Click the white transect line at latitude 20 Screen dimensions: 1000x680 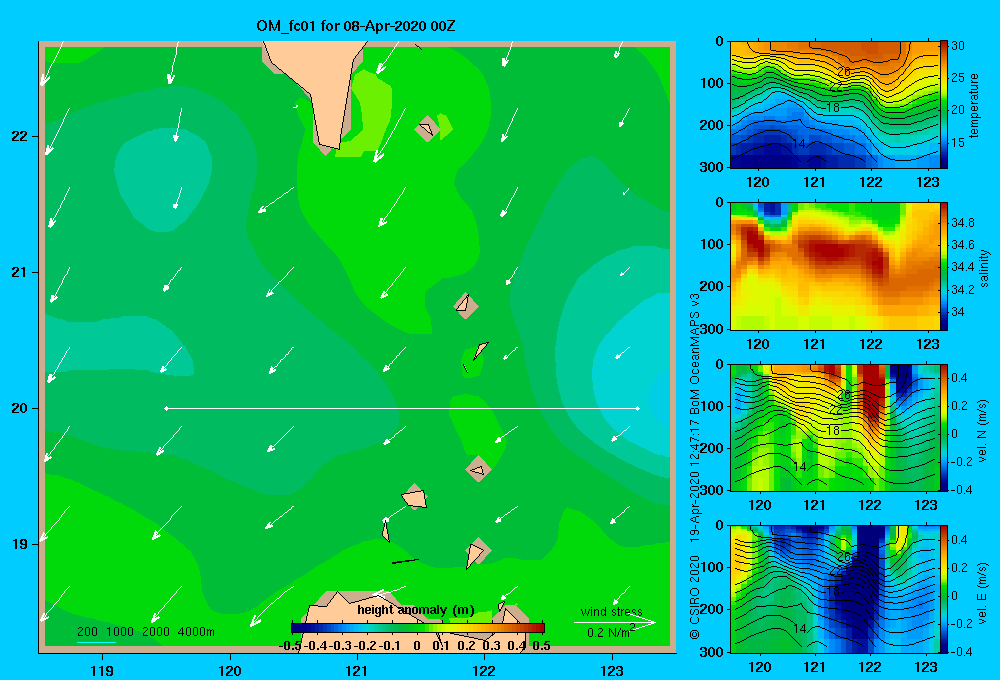coord(402,408)
